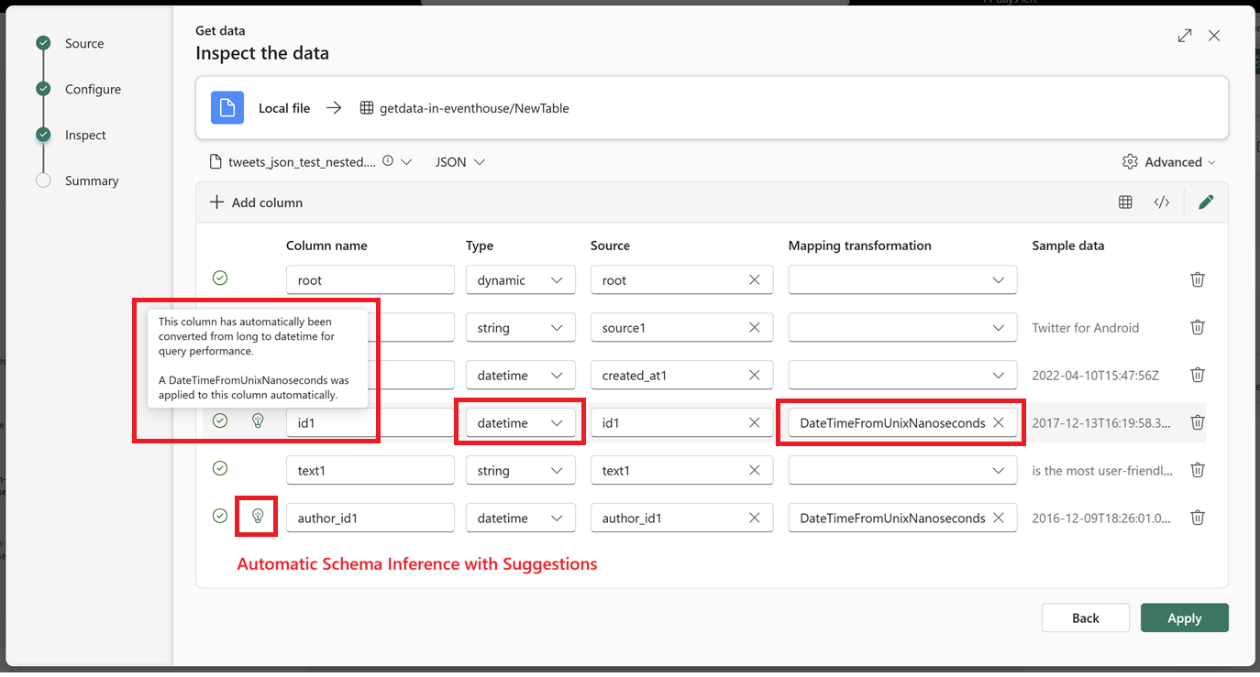
Task: Jump to the Summary wizard step
Action: [x=91, y=181]
